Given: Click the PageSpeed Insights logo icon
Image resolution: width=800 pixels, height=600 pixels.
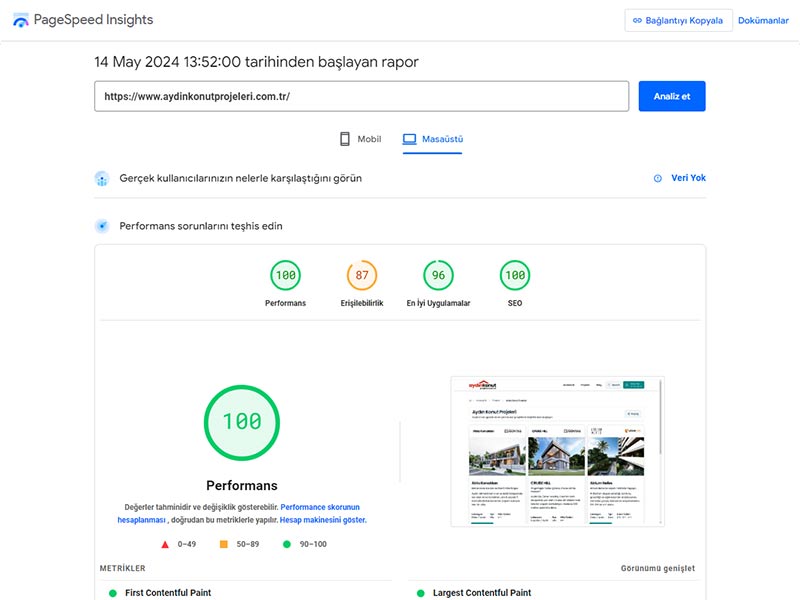Looking at the screenshot, I should (20, 20).
